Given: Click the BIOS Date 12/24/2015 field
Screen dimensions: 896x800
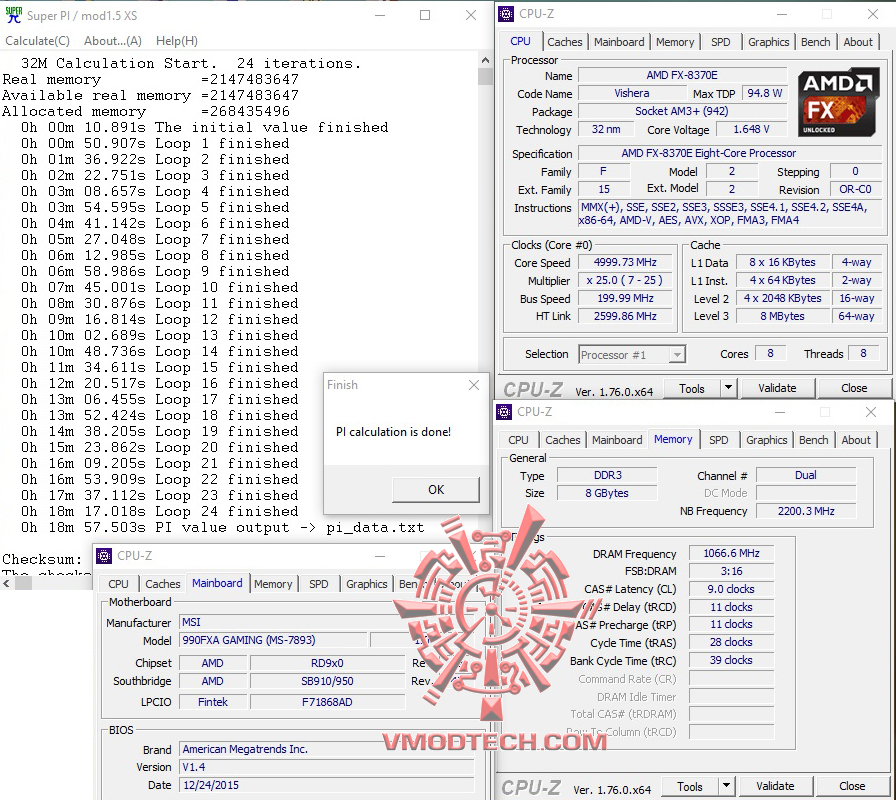Looking at the screenshot, I should tap(327, 785).
